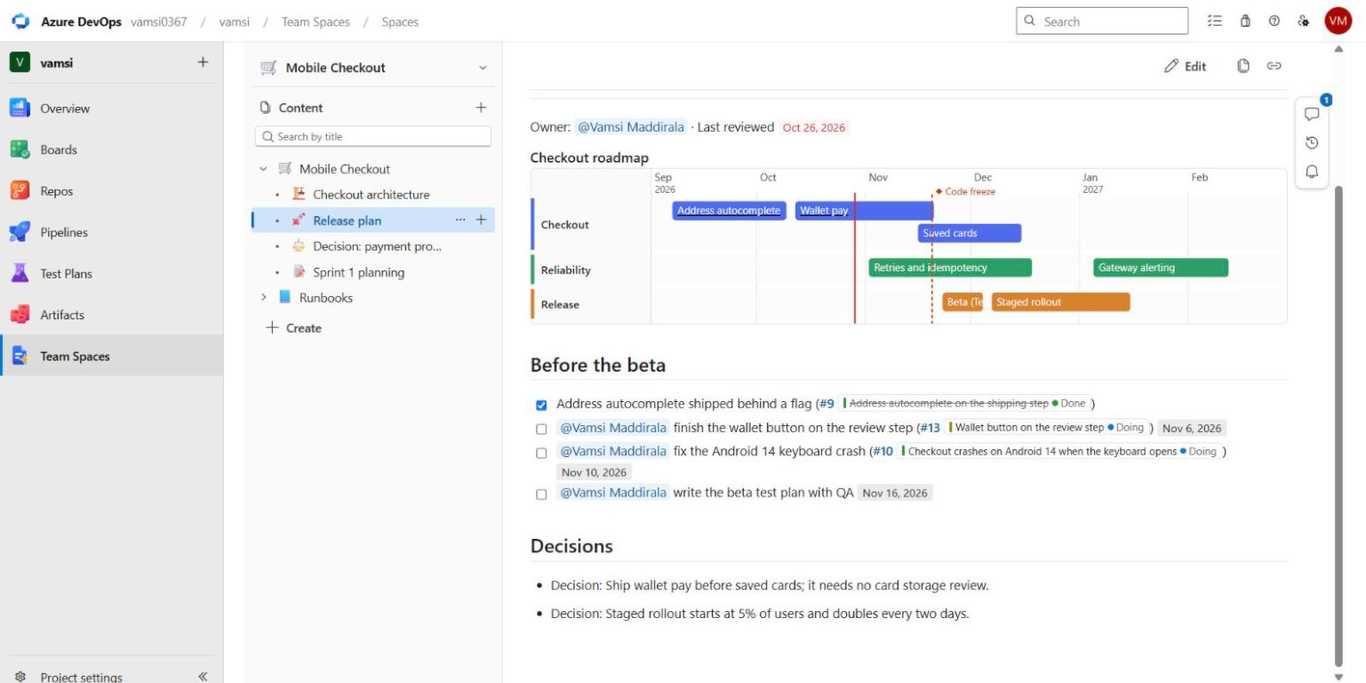Viewport: 1366px width, 683px height.
Task: Open the marketplace shopping bag icon
Action: [x=1245, y=21]
